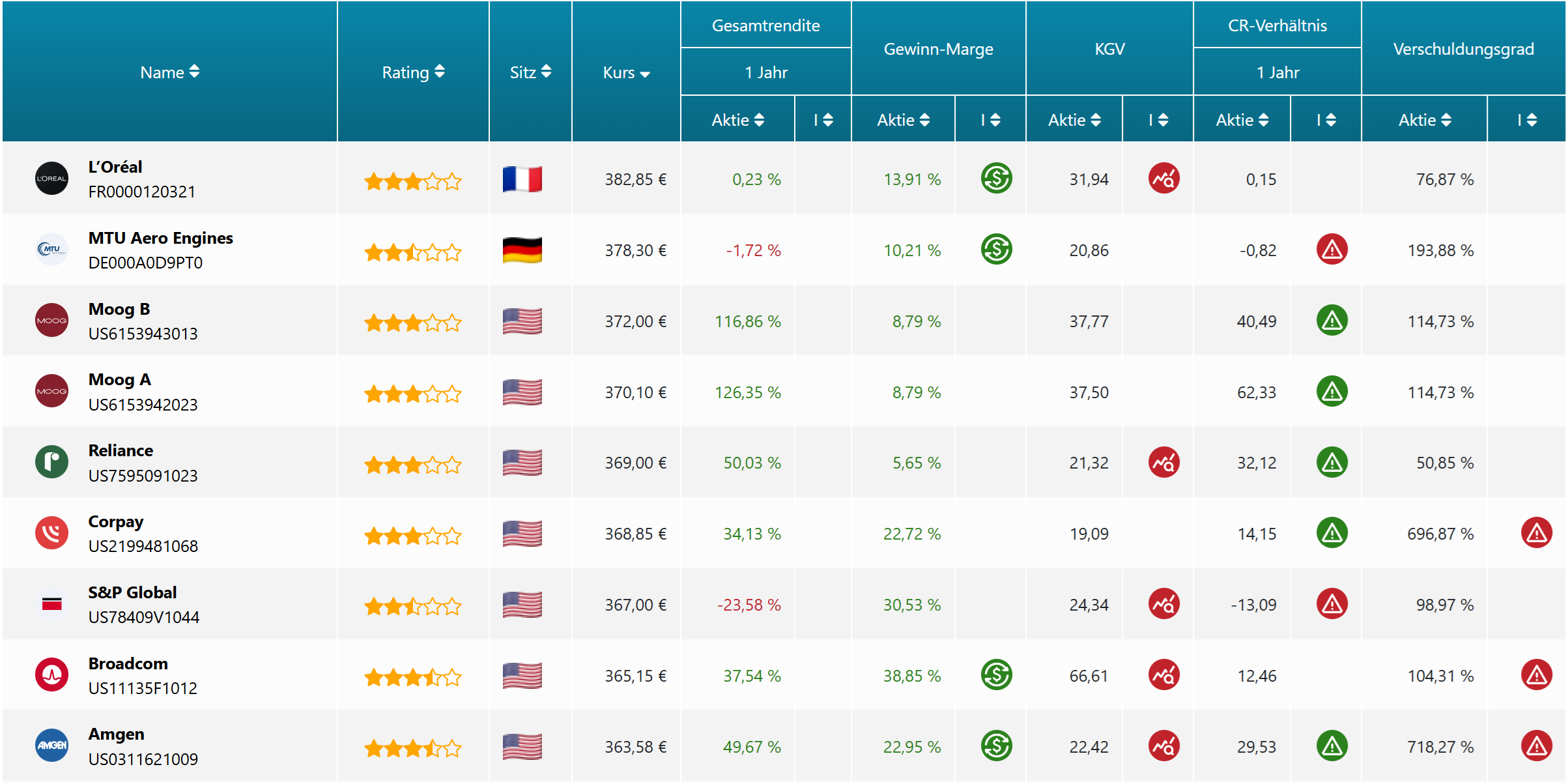Select Corpay price 368,85 €
This screenshot has height=784, width=1568.
[635, 534]
